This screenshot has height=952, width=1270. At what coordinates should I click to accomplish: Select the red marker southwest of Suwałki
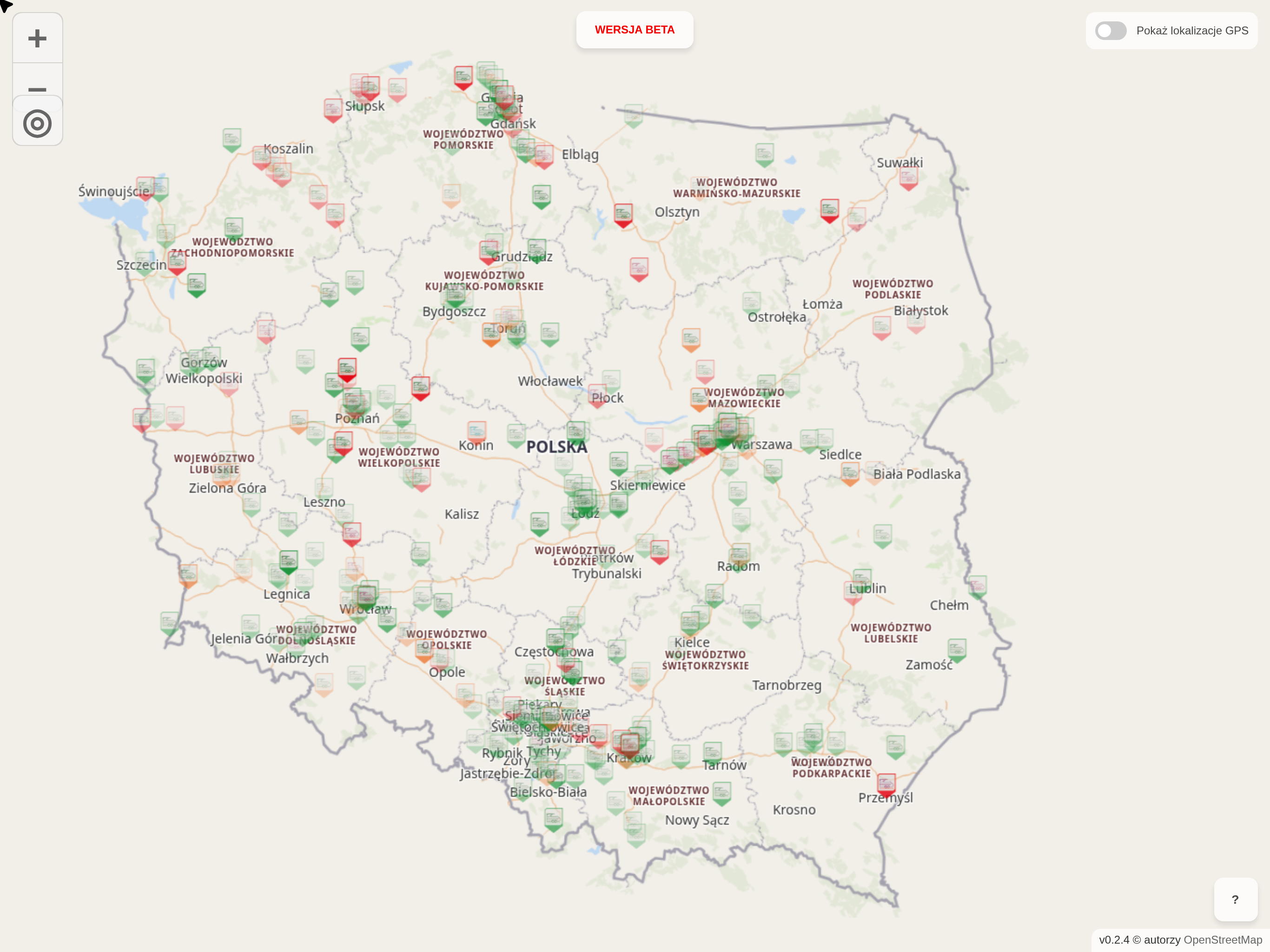click(829, 210)
